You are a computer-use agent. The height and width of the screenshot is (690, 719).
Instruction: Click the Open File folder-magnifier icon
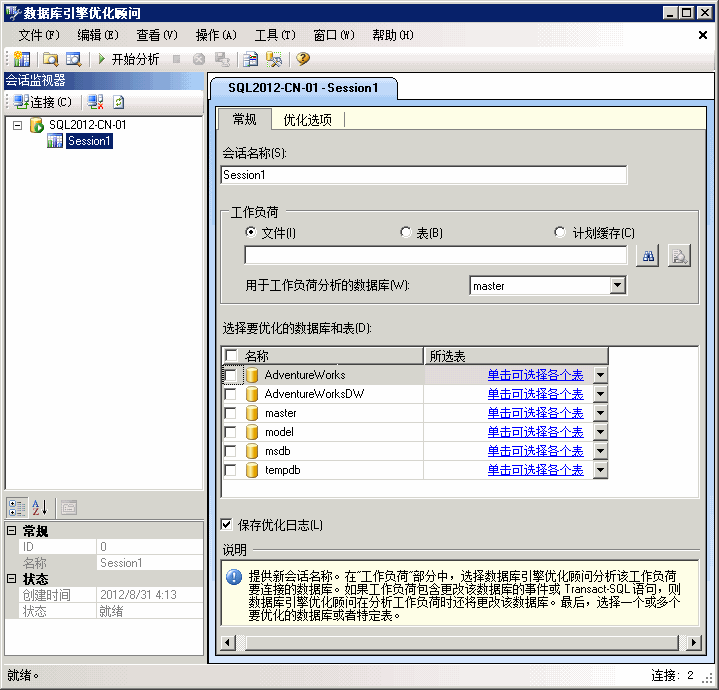[x=50, y=59]
